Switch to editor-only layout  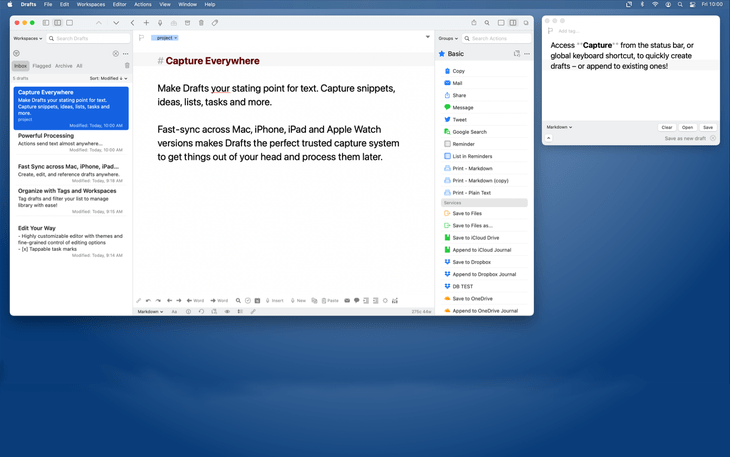[69, 23]
